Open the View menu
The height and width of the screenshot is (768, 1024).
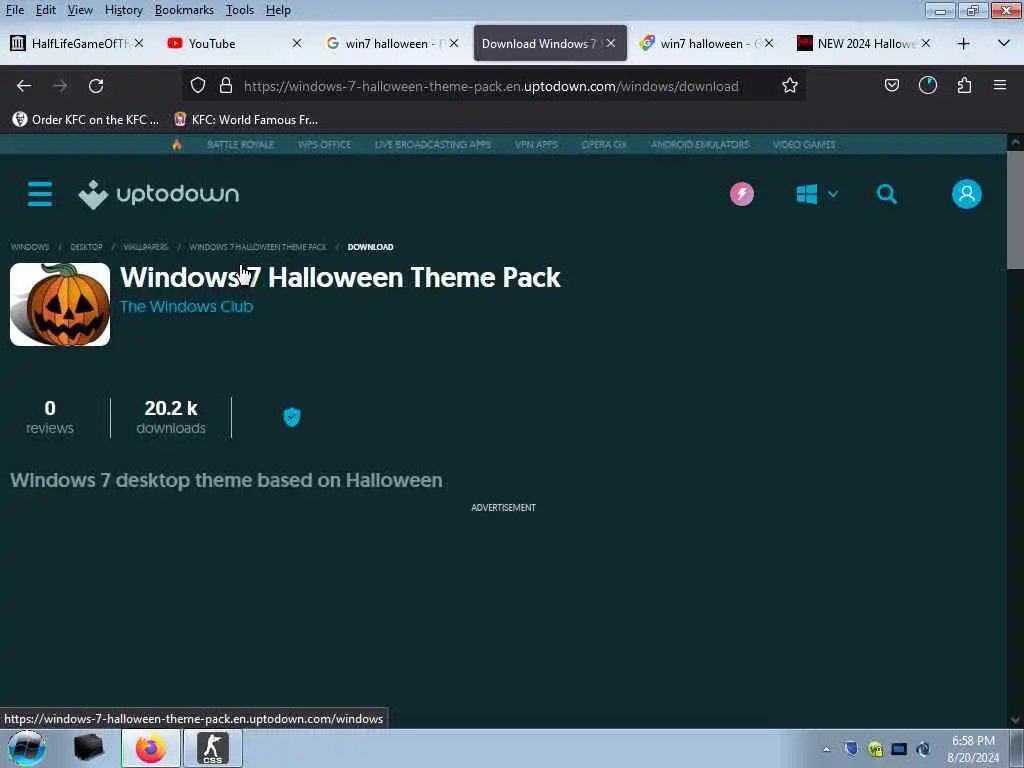[80, 10]
